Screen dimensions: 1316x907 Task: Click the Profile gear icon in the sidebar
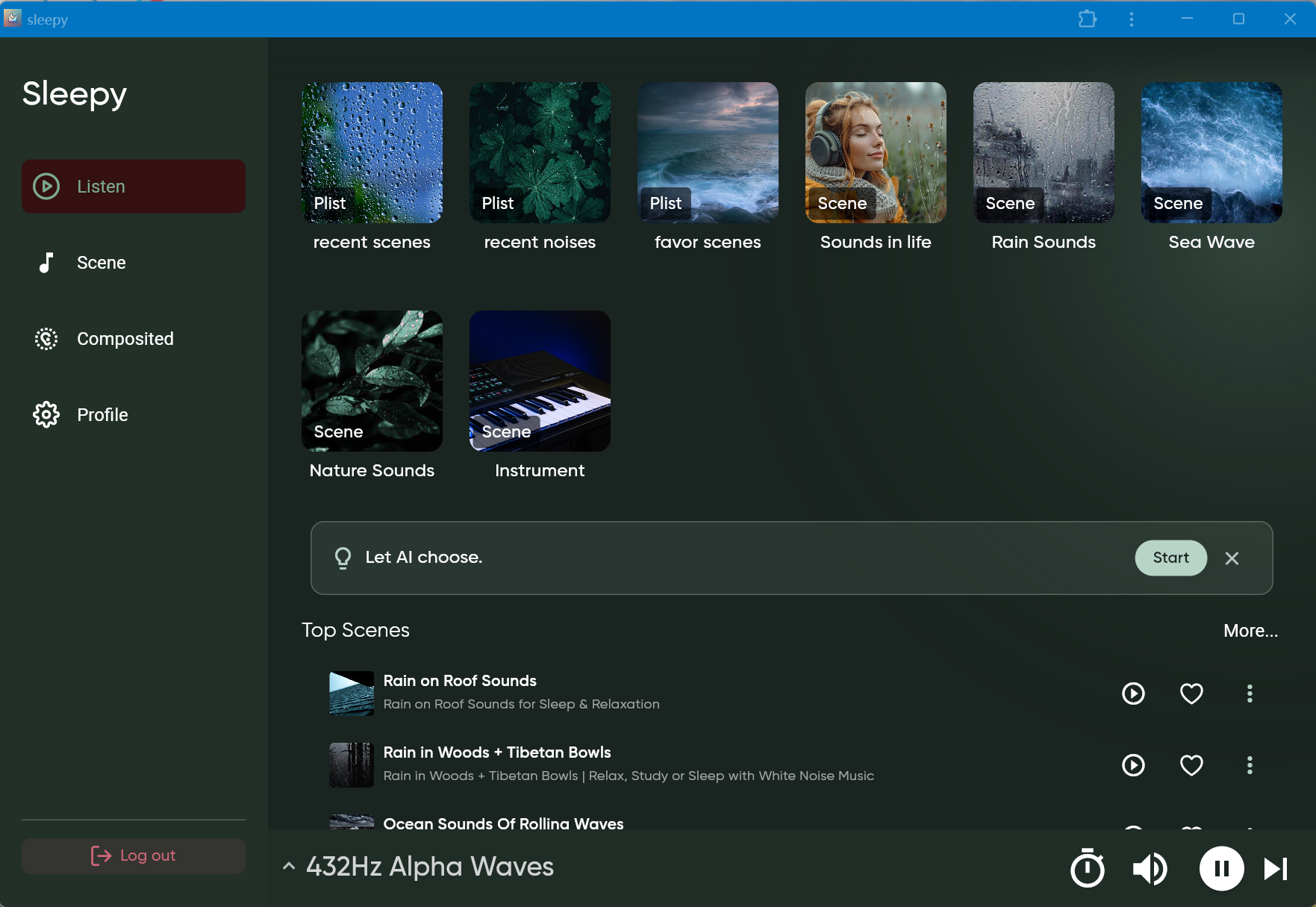tap(46, 415)
